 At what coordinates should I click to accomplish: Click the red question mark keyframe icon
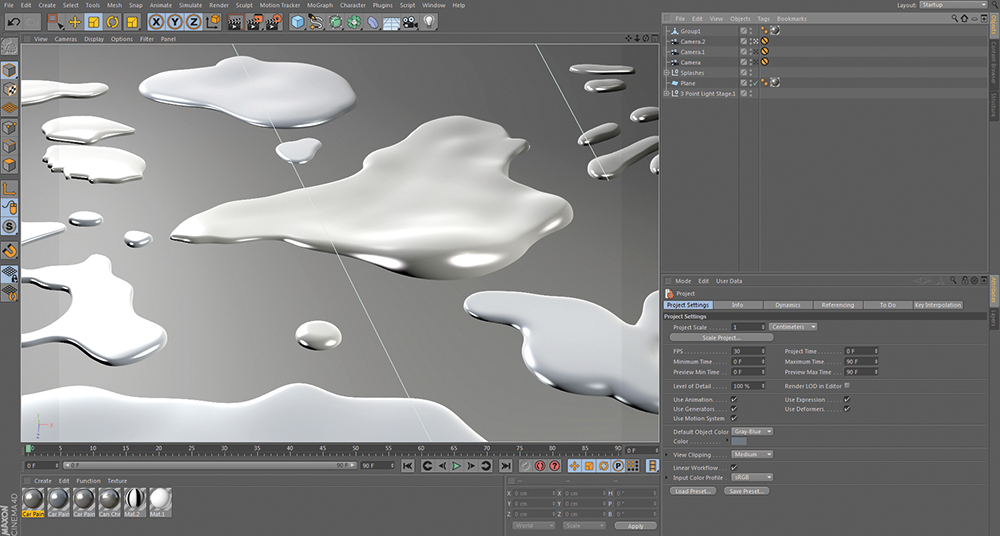point(555,466)
